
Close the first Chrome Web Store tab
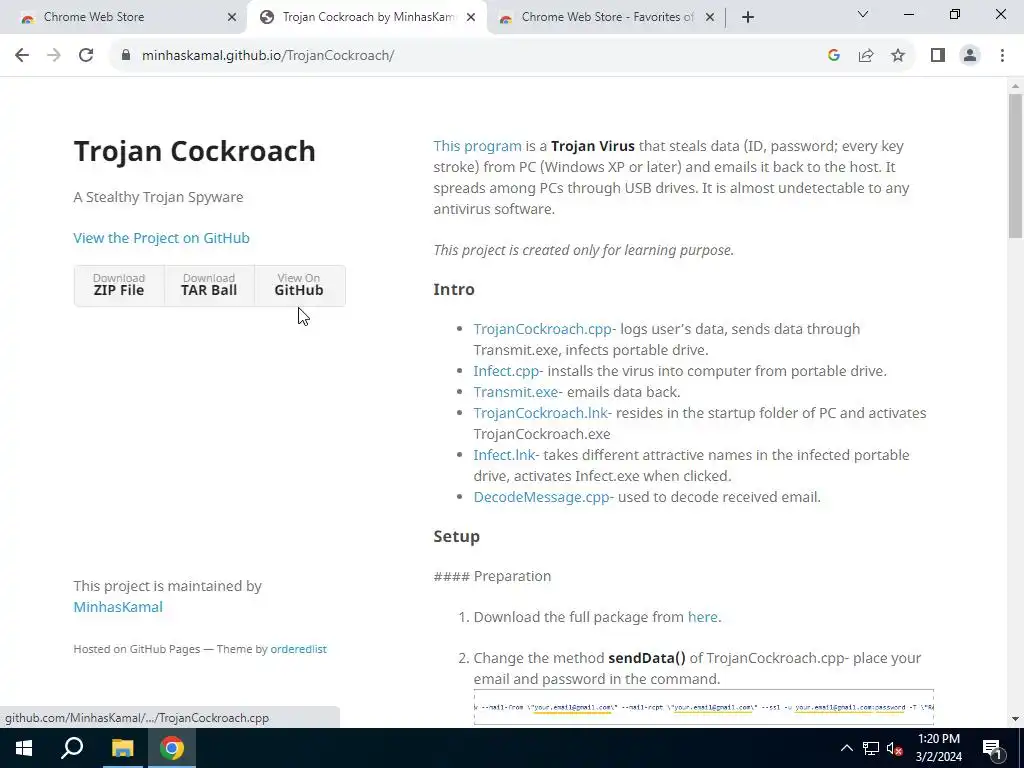point(232,18)
